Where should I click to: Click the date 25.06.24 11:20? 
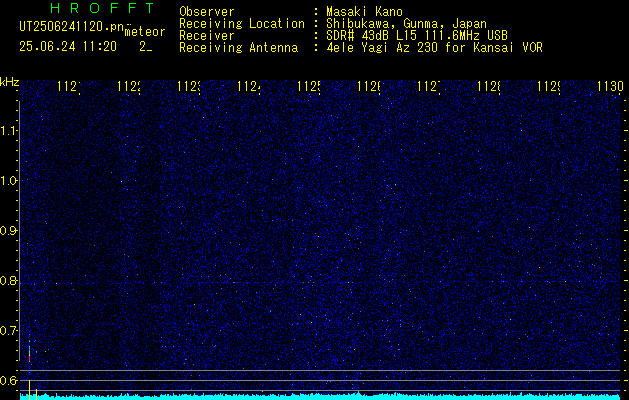click(68, 47)
